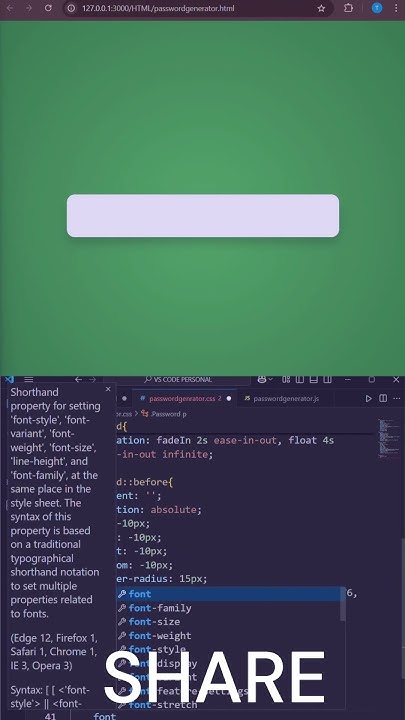Click the 'absolute' value in the code
The width and height of the screenshot is (405, 720).
click(x=175, y=510)
